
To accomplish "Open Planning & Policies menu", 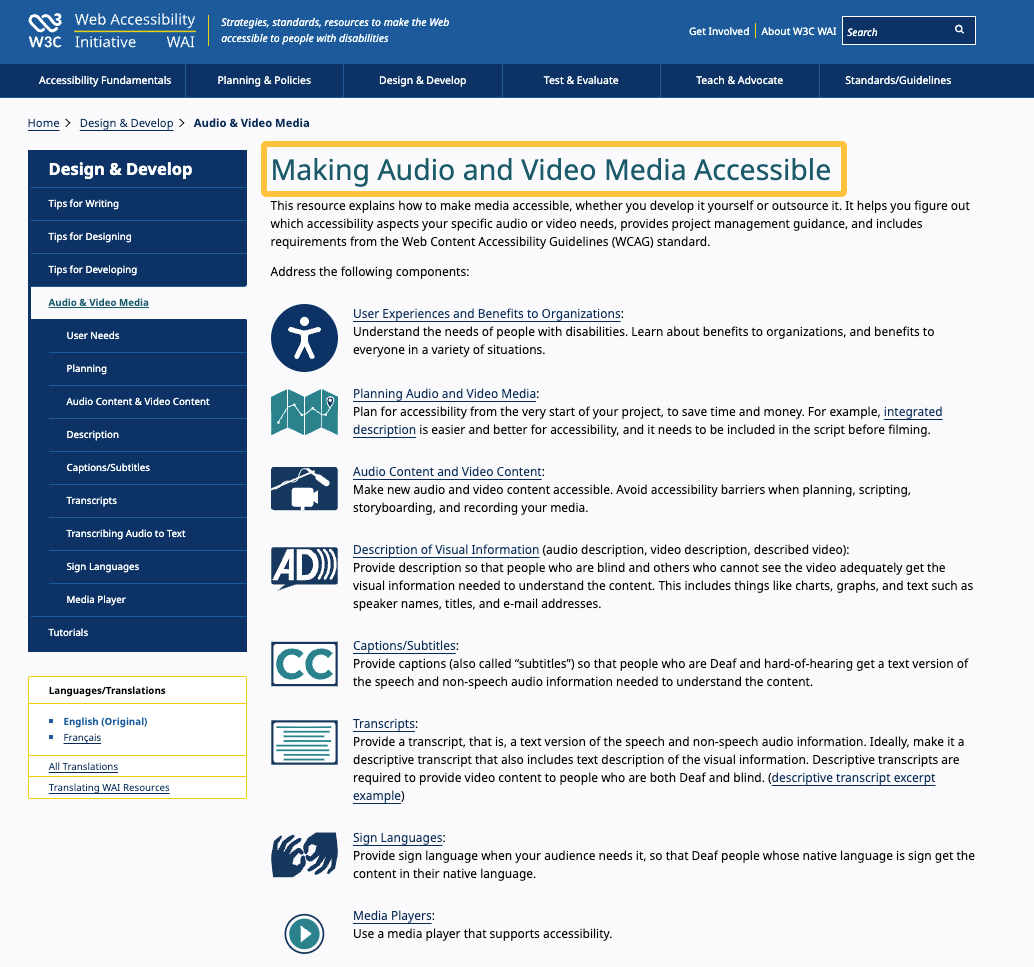I will click(264, 80).
